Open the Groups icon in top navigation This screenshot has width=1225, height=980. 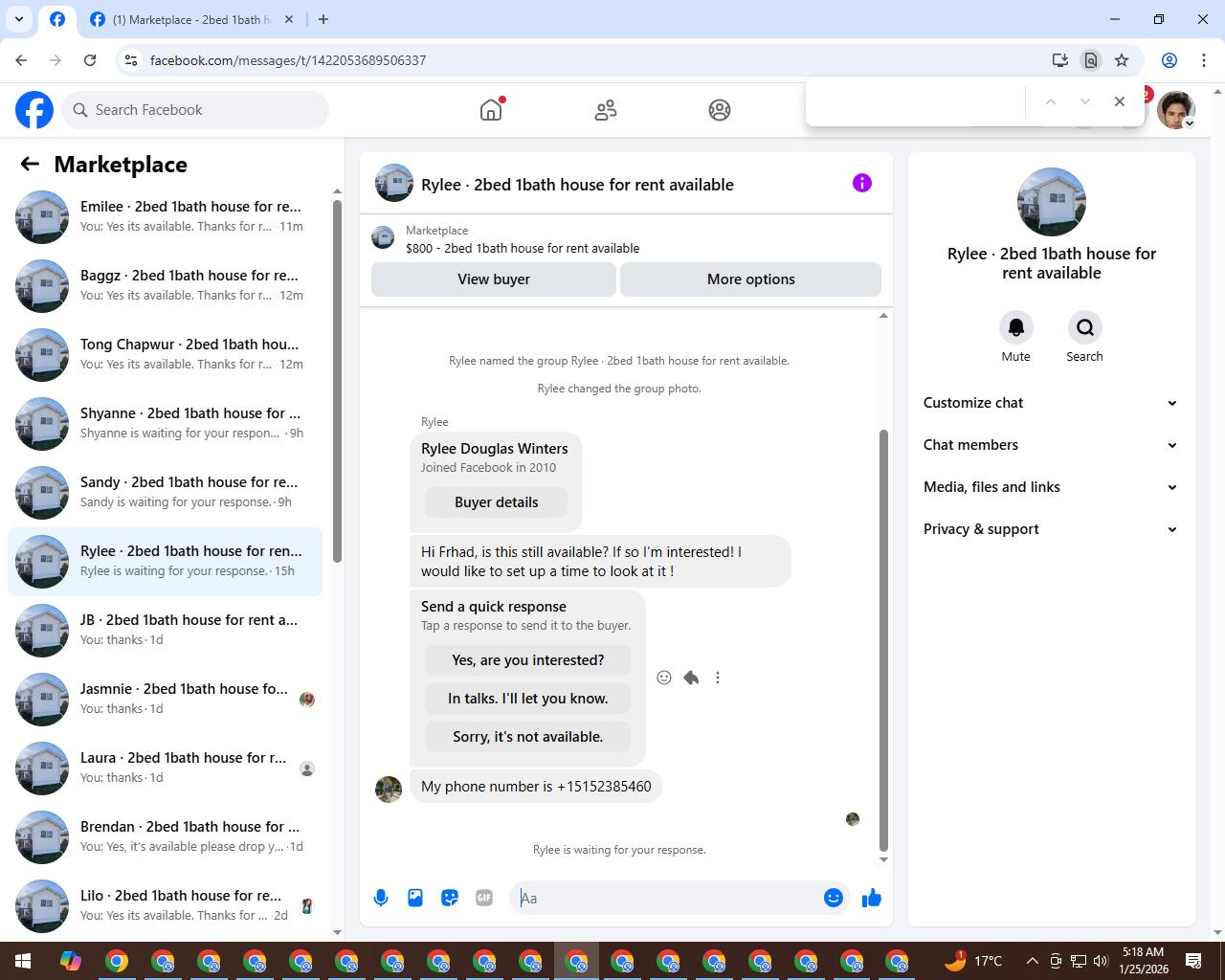click(720, 110)
